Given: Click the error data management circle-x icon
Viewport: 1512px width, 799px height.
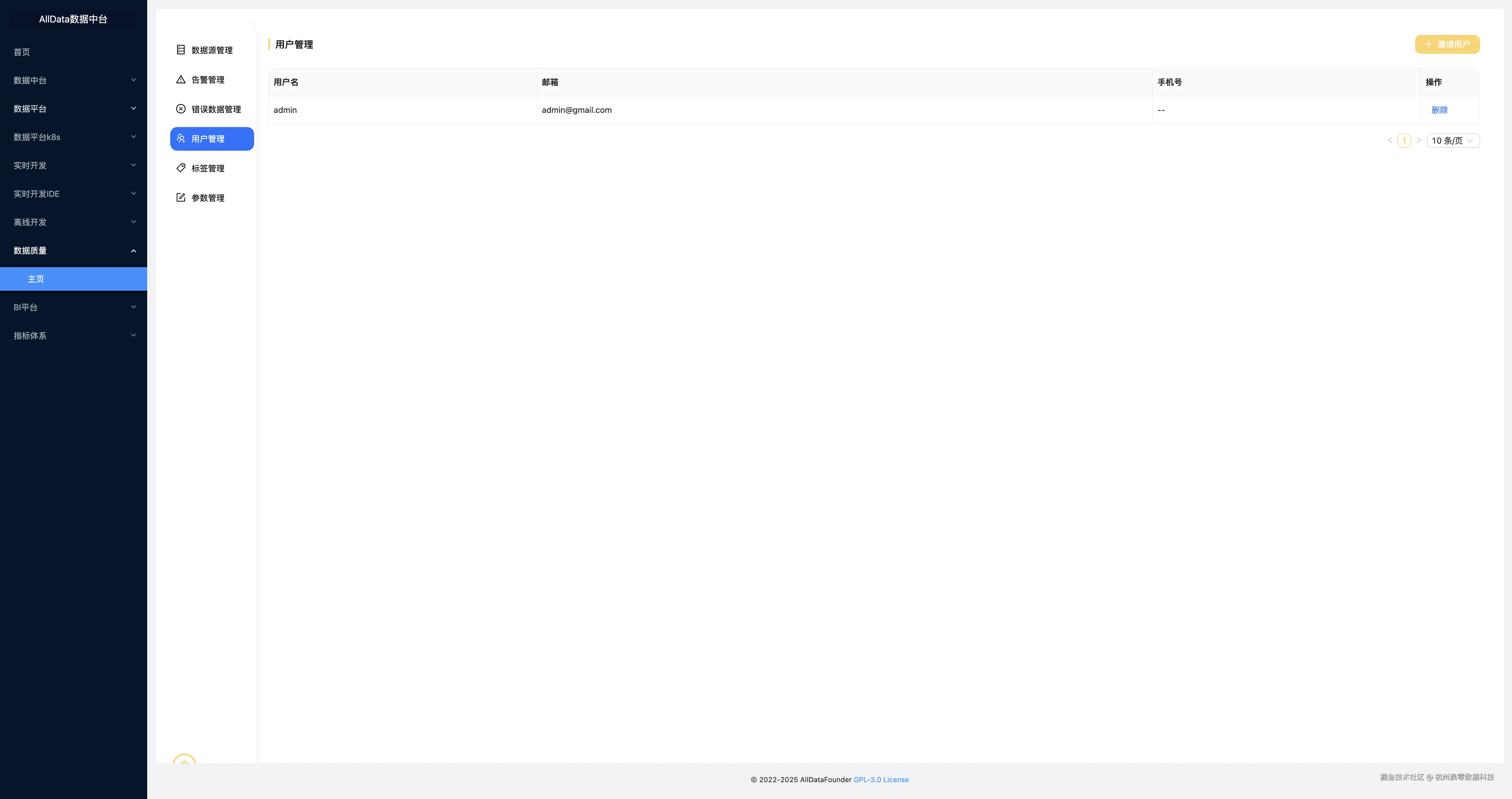Looking at the screenshot, I should [181, 109].
